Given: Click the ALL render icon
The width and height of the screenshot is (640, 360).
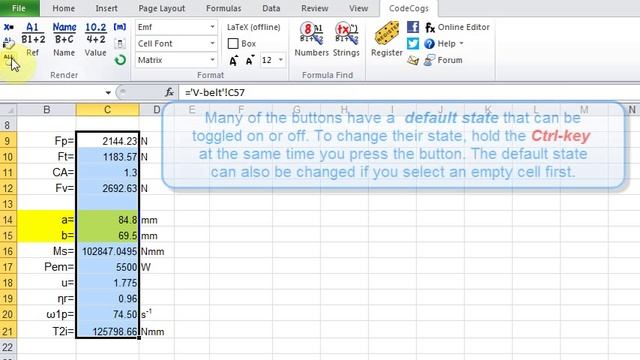Looking at the screenshot, I should pos(9,58).
